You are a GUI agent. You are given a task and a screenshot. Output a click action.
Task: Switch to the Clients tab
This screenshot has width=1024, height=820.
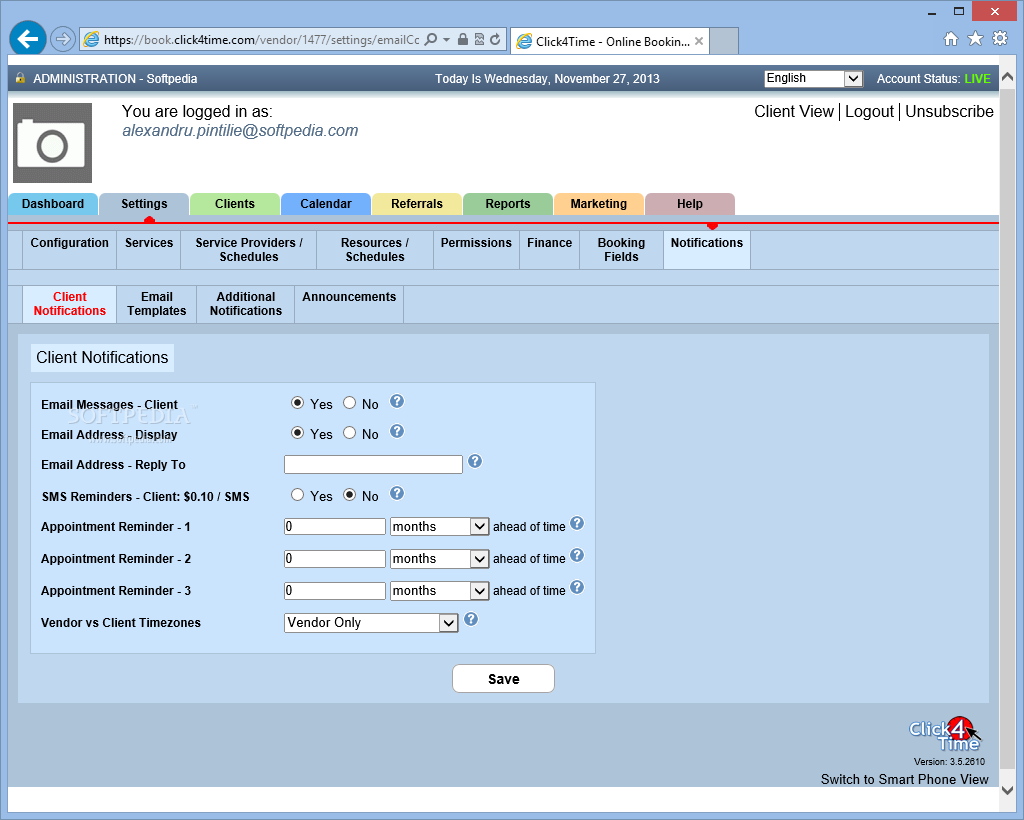click(x=234, y=204)
